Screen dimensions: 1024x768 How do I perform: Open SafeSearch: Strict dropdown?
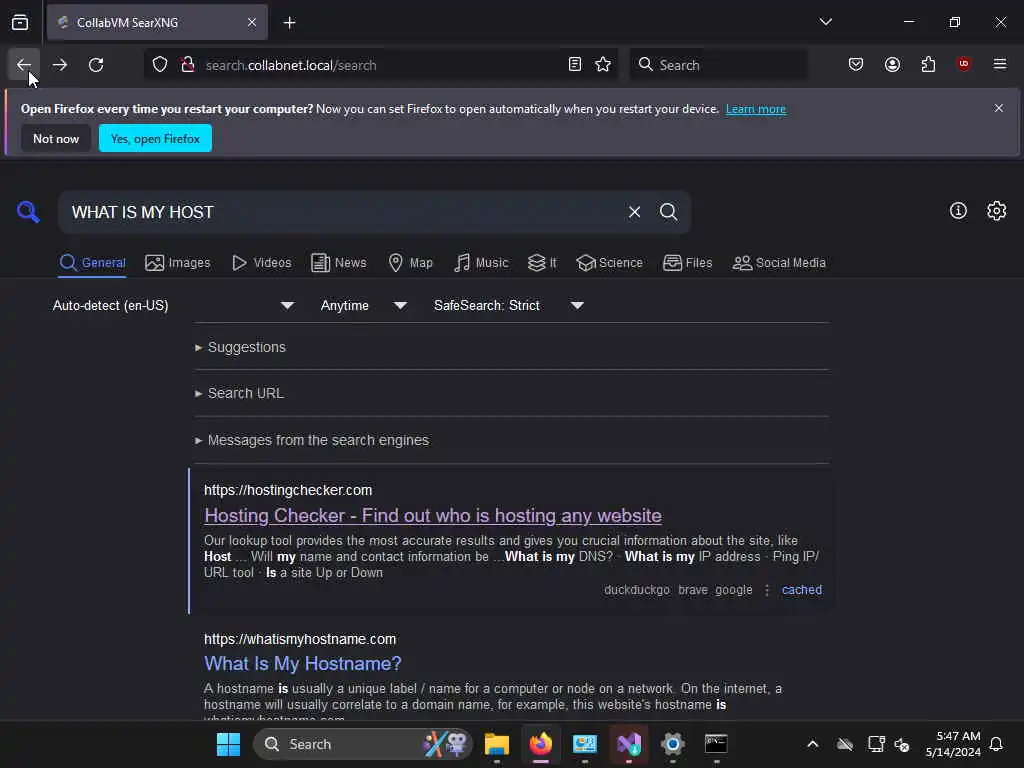coord(509,305)
